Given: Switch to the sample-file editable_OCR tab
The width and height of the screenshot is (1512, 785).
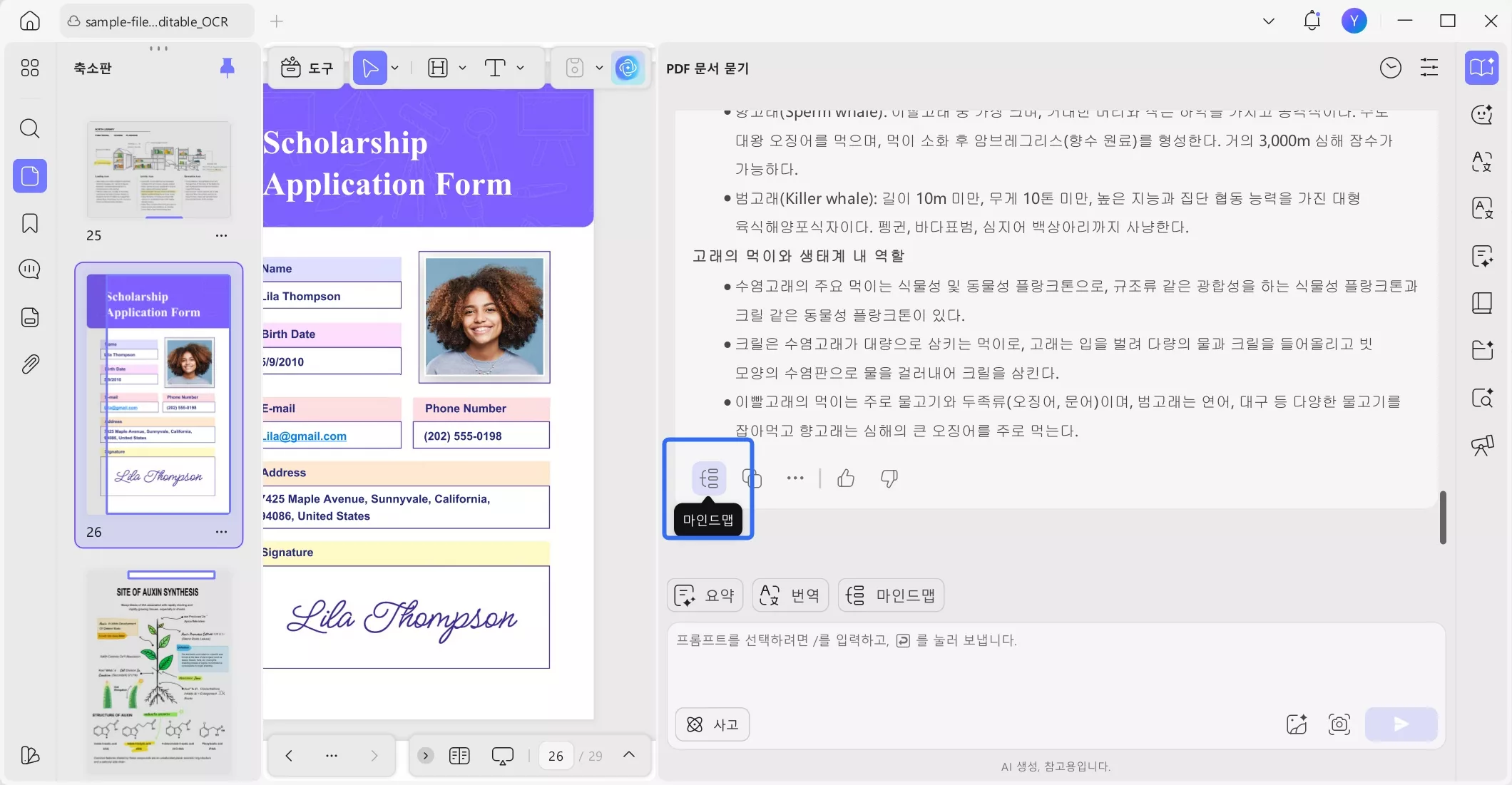Looking at the screenshot, I should (155, 21).
